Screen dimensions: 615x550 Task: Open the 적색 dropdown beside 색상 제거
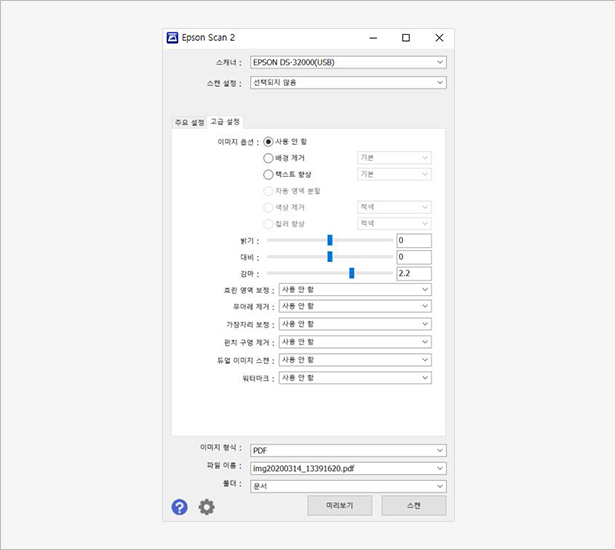395,207
